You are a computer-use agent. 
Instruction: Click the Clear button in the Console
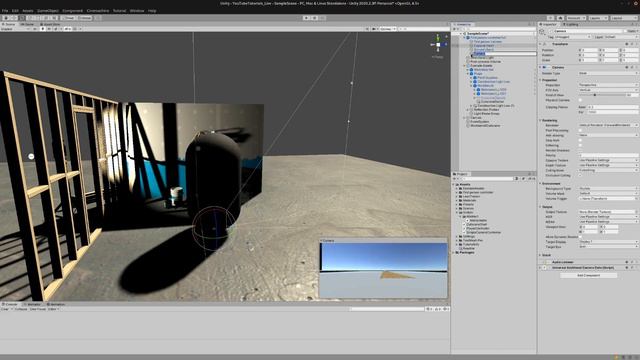[5, 309]
